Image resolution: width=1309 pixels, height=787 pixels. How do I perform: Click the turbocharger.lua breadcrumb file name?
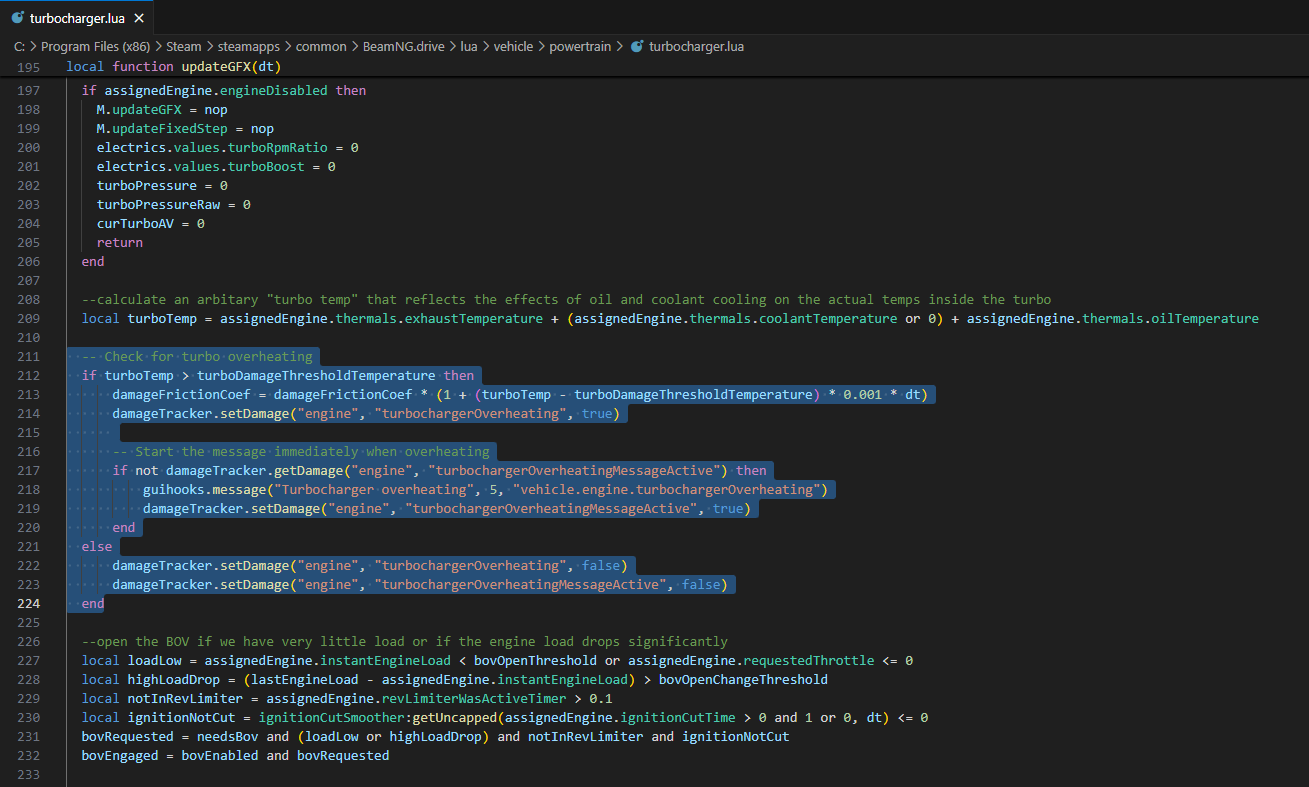click(x=696, y=46)
